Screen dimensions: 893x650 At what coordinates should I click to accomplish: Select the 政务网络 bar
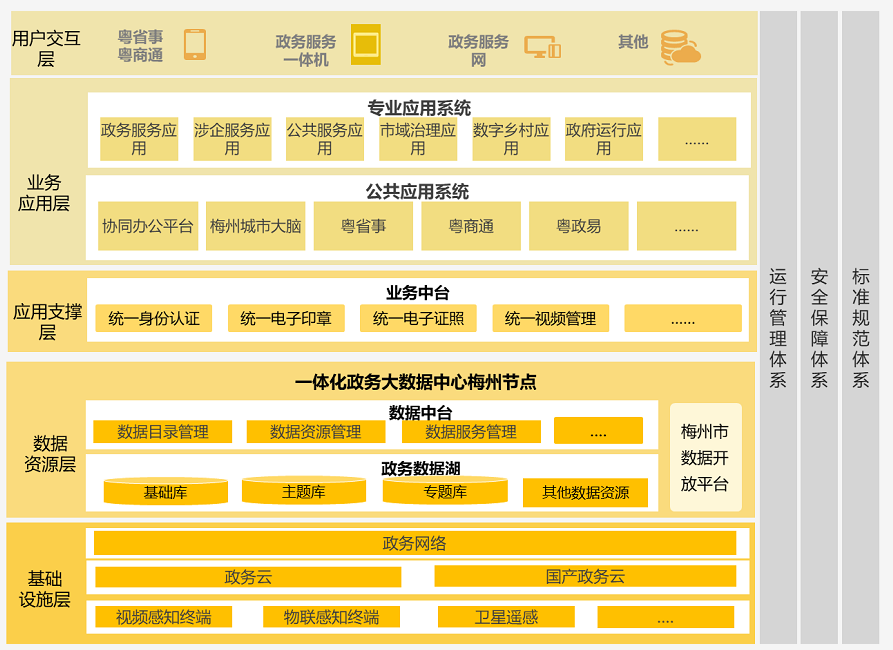pyautogui.click(x=414, y=543)
